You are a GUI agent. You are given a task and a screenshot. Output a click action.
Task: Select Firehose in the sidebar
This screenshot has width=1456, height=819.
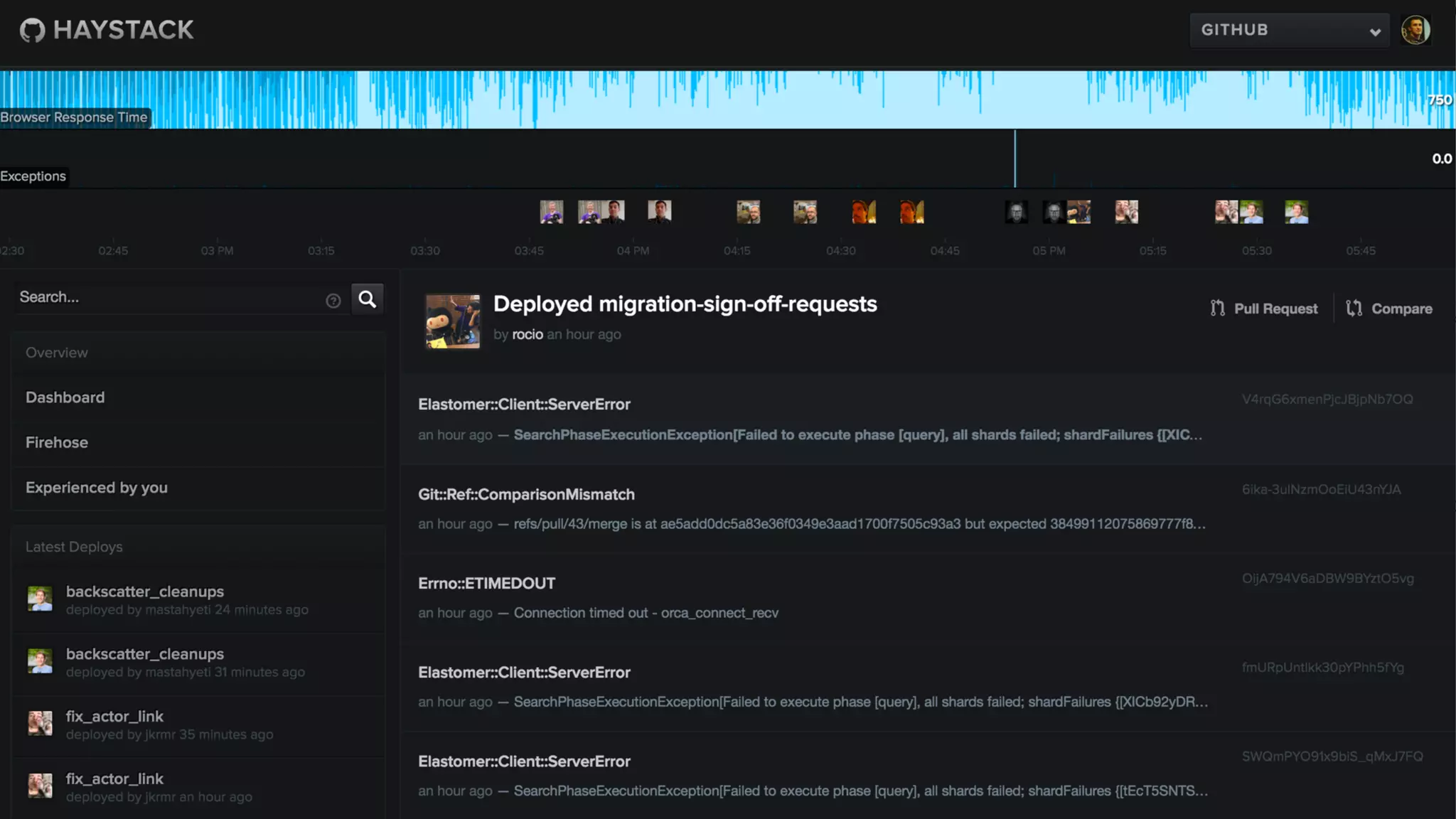pos(57,442)
